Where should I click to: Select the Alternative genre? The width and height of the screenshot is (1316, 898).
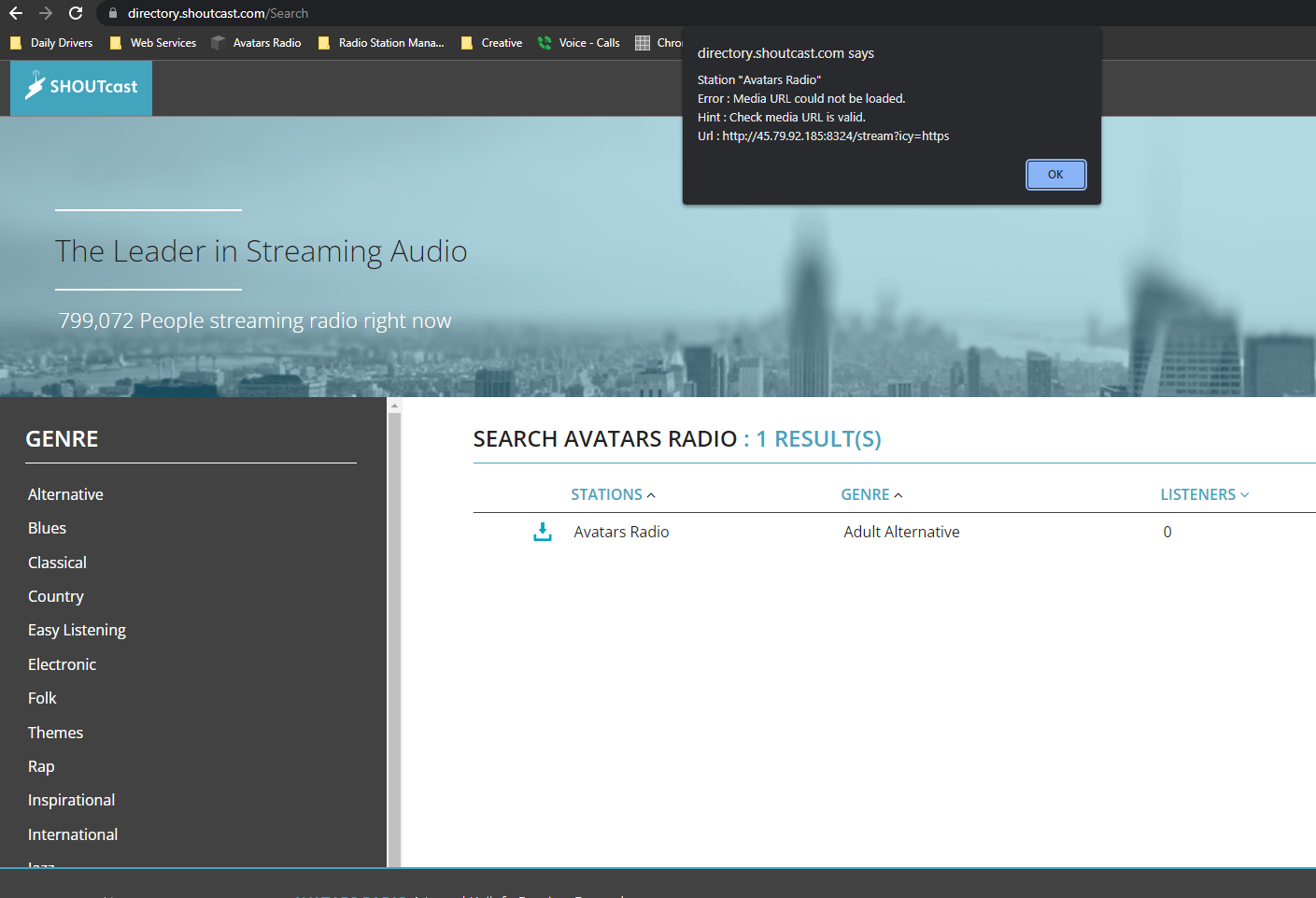(x=65, y=494)
